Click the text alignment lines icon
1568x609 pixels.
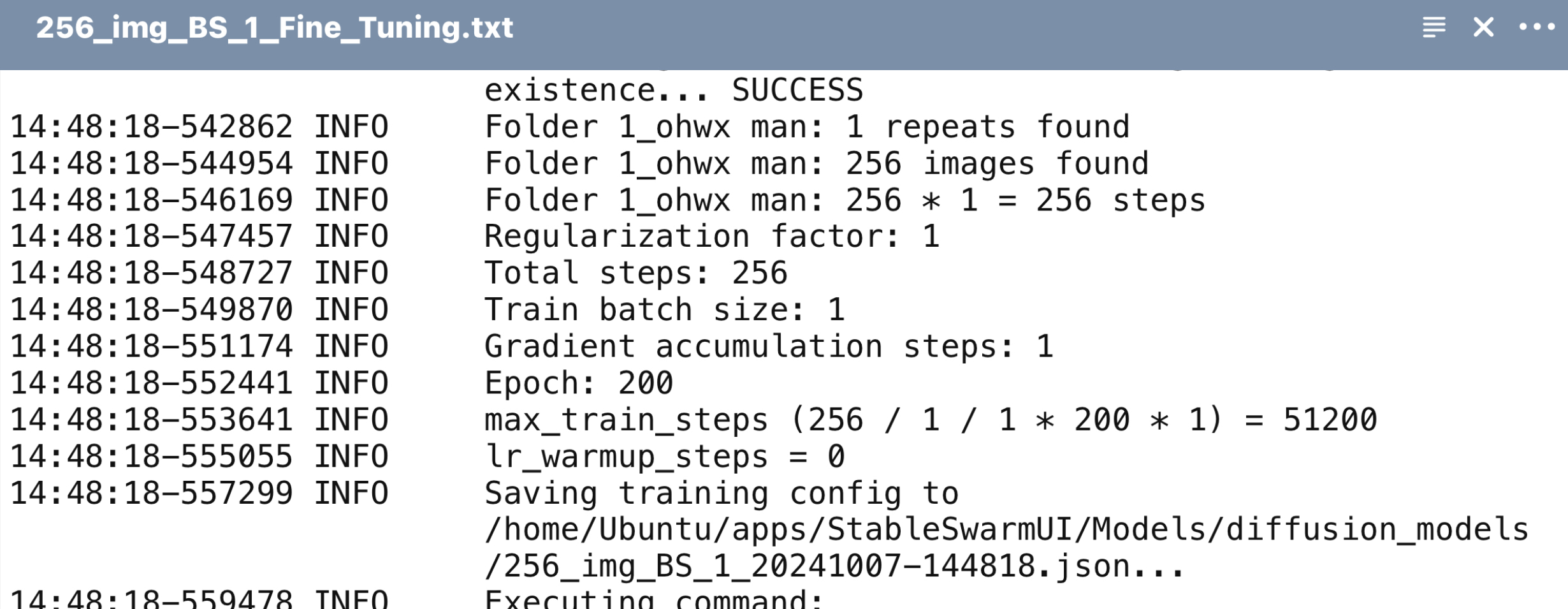tap(1434, 27)
